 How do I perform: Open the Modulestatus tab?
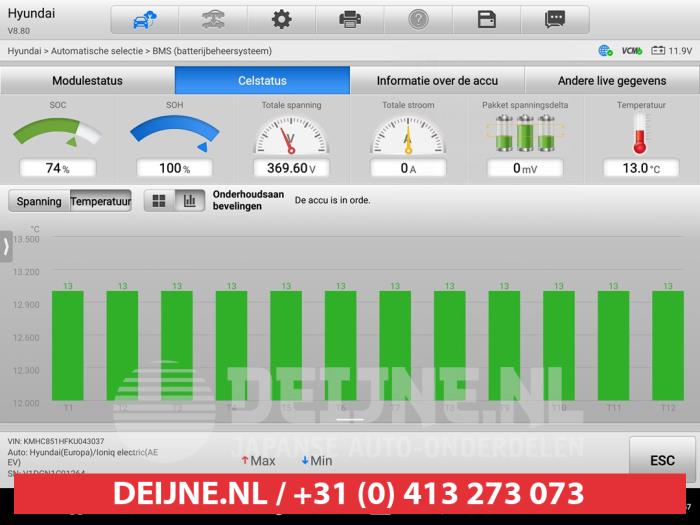(x=87, y=81)
